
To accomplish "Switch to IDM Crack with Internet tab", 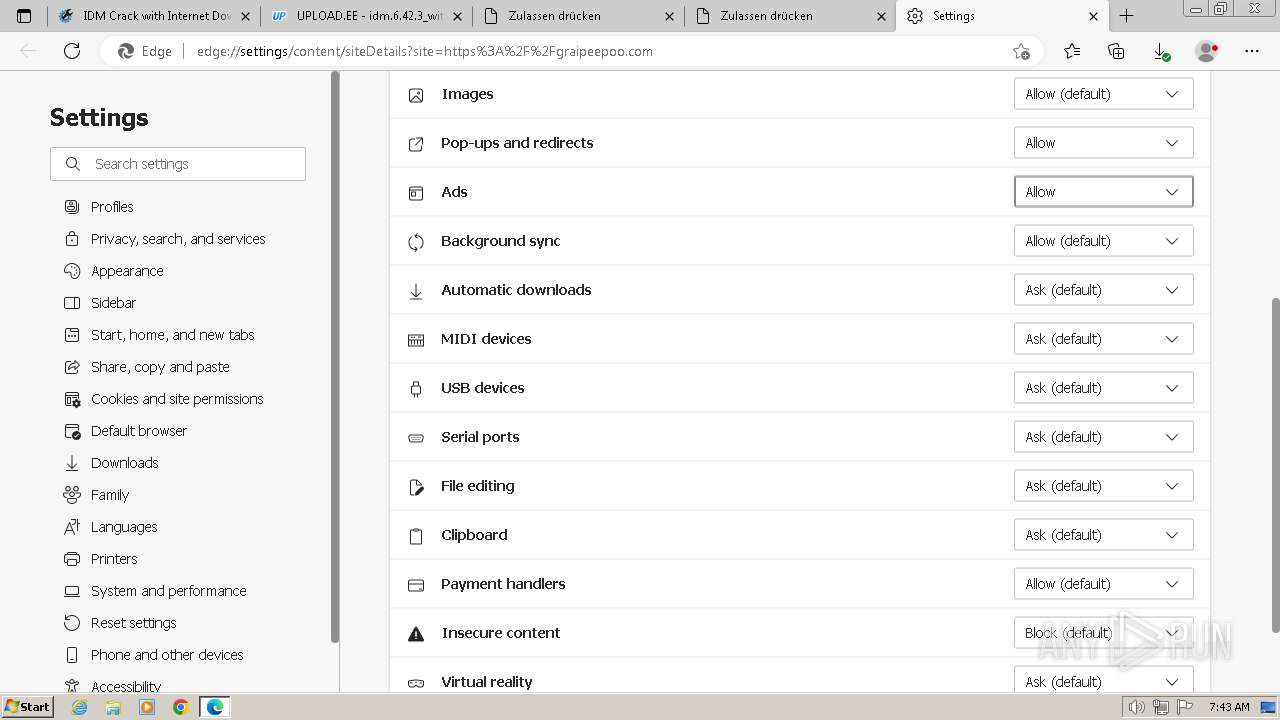I will pyautogui.click(x=155, y=16).
